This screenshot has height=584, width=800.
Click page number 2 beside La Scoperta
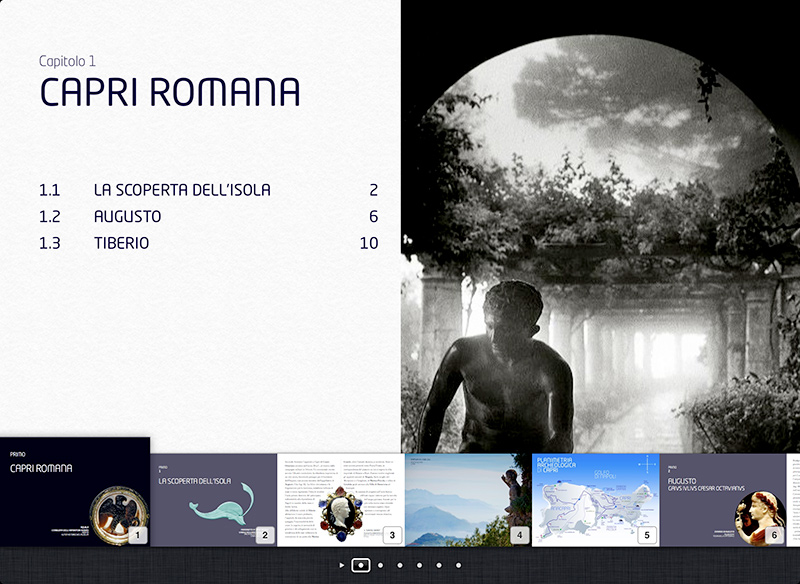(373, 190)
